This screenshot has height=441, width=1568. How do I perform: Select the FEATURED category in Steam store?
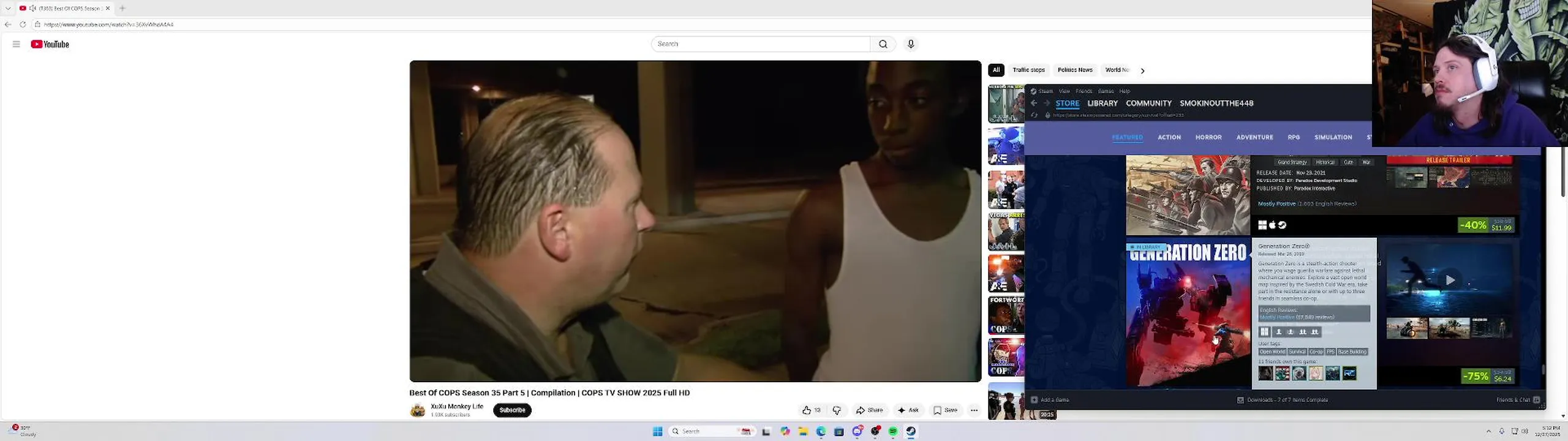click(1128, 137)
